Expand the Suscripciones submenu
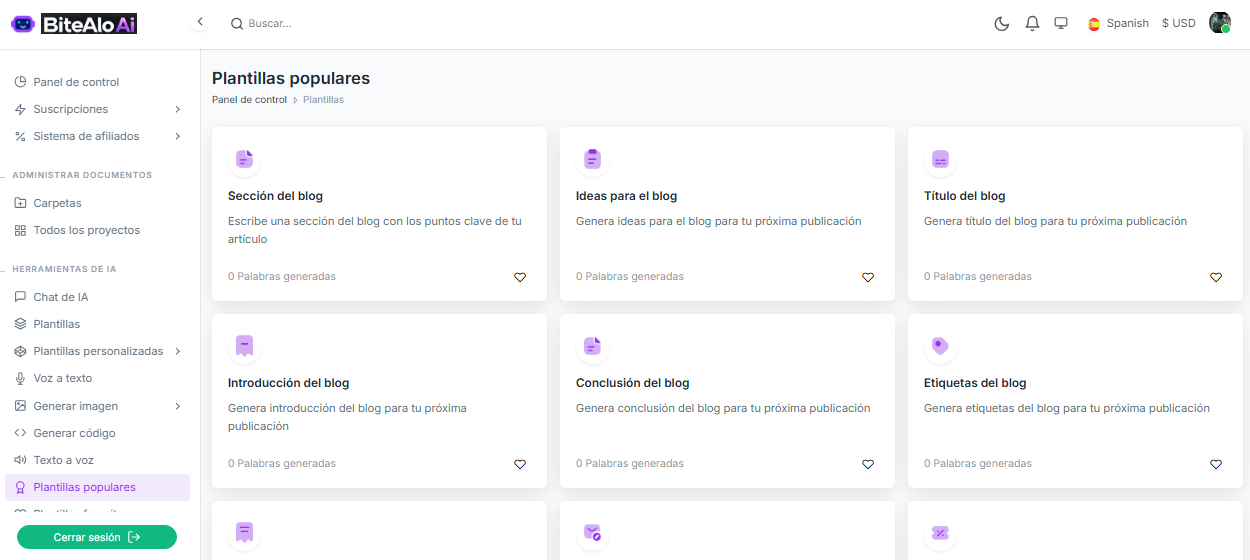 177,109
